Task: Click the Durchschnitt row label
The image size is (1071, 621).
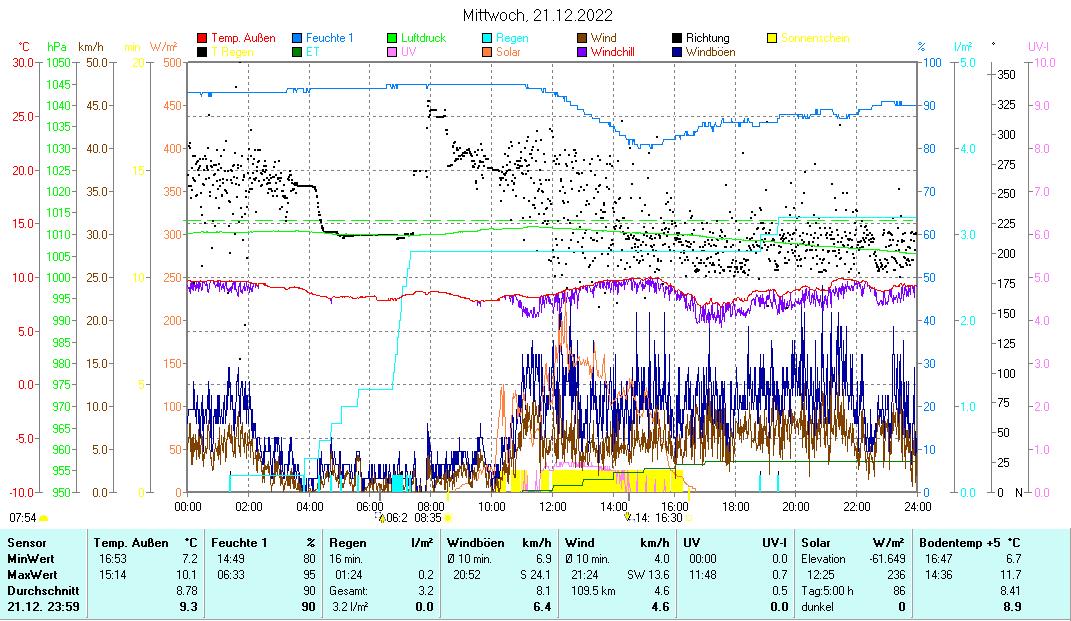Action: tap(40, 591)
